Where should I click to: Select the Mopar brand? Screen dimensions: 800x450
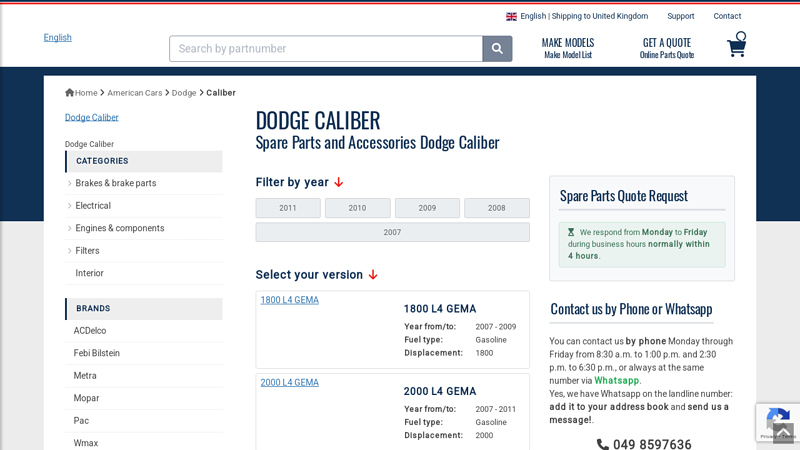(86, 398)
